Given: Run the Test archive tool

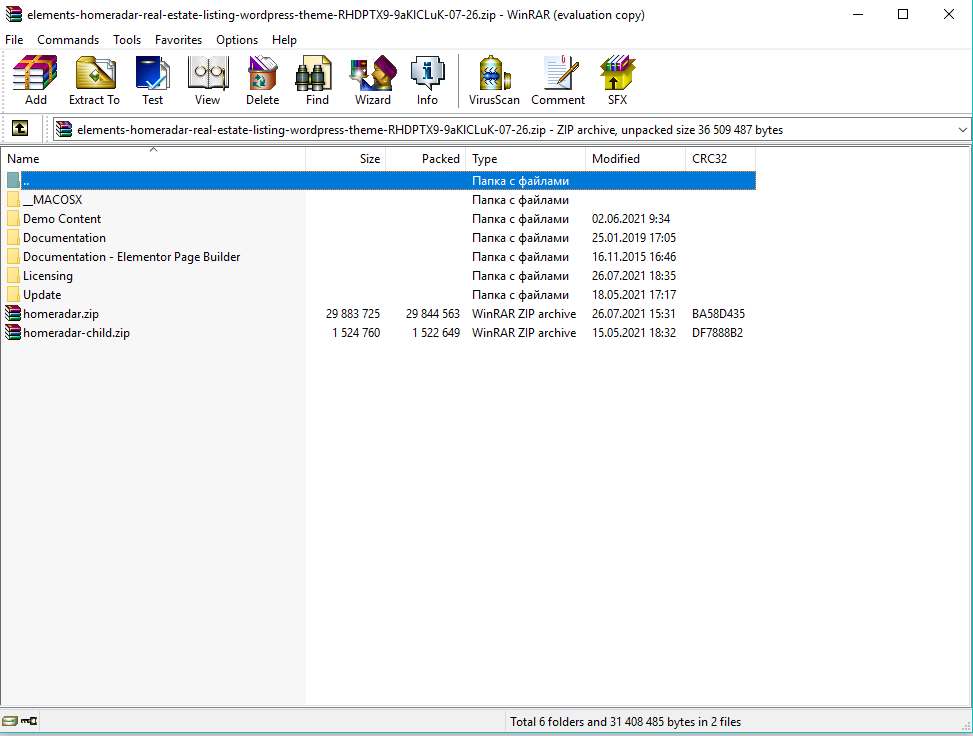Looking at the screenshot, I should tap(152, 80).
